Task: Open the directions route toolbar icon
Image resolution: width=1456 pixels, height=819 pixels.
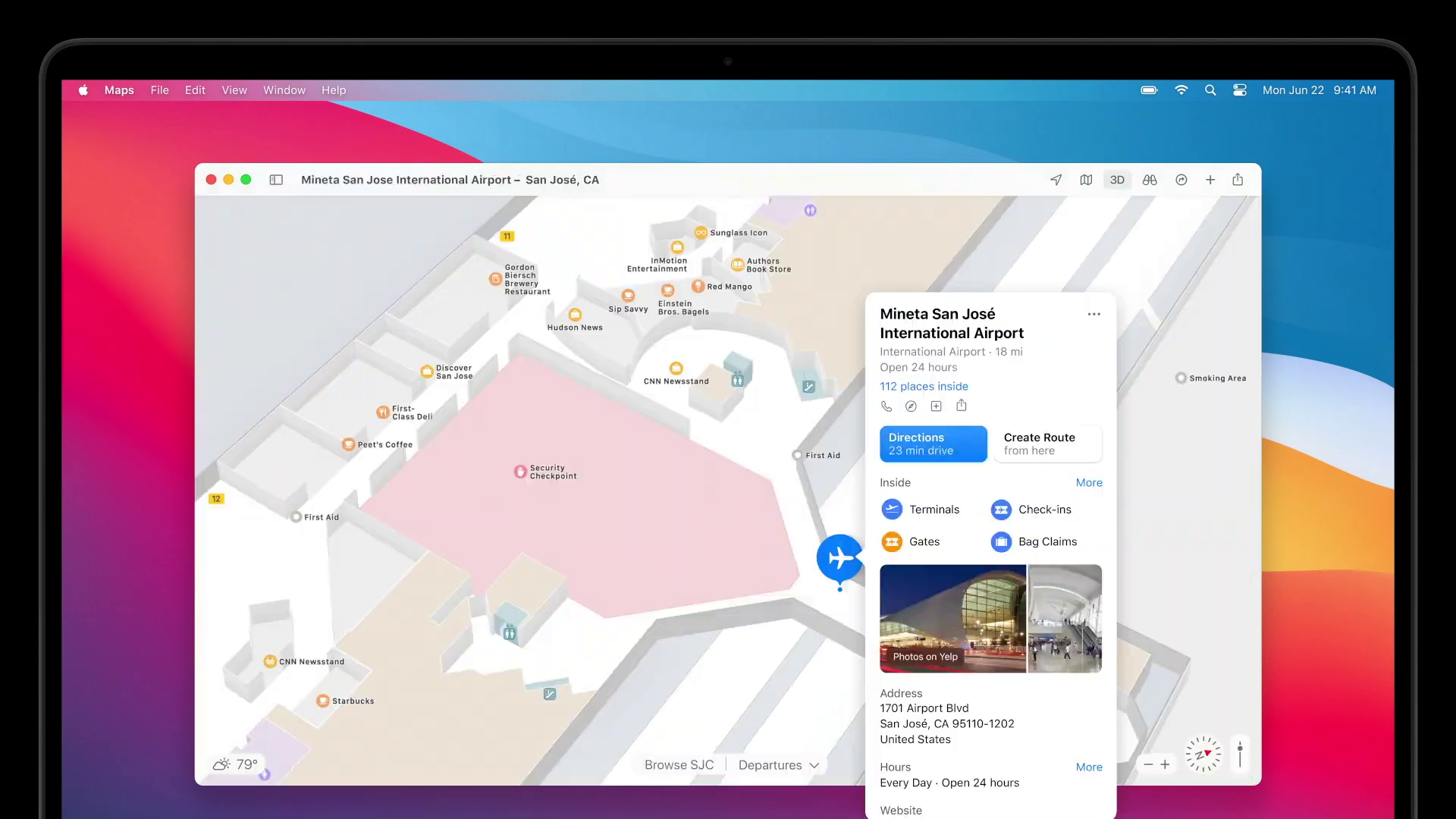Action: point(1181,180)
